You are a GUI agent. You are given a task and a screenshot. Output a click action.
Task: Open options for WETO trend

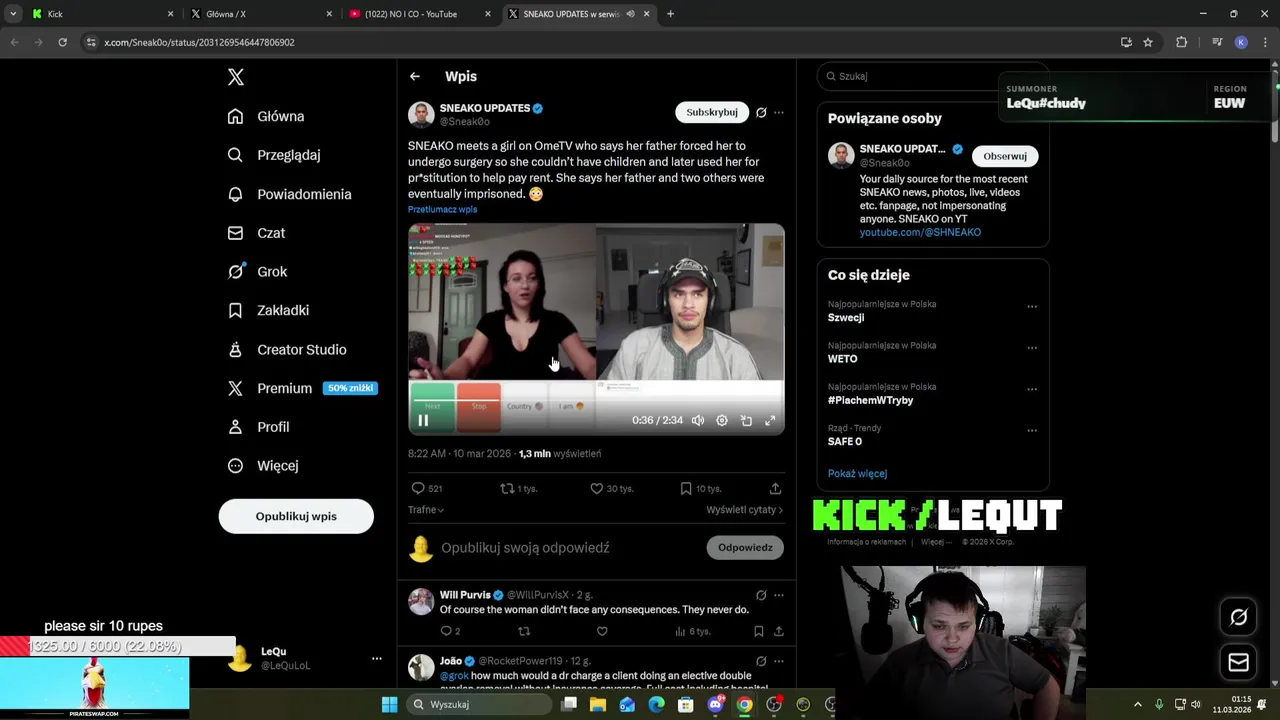(1032, 348)
